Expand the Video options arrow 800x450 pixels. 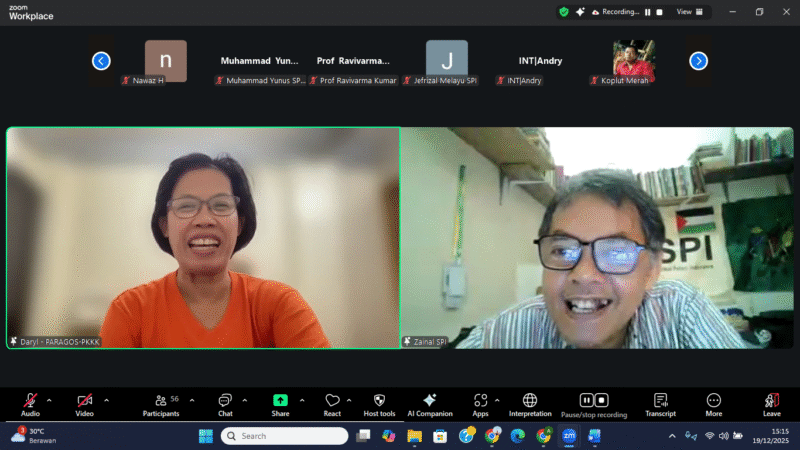[x=106, y=400]
